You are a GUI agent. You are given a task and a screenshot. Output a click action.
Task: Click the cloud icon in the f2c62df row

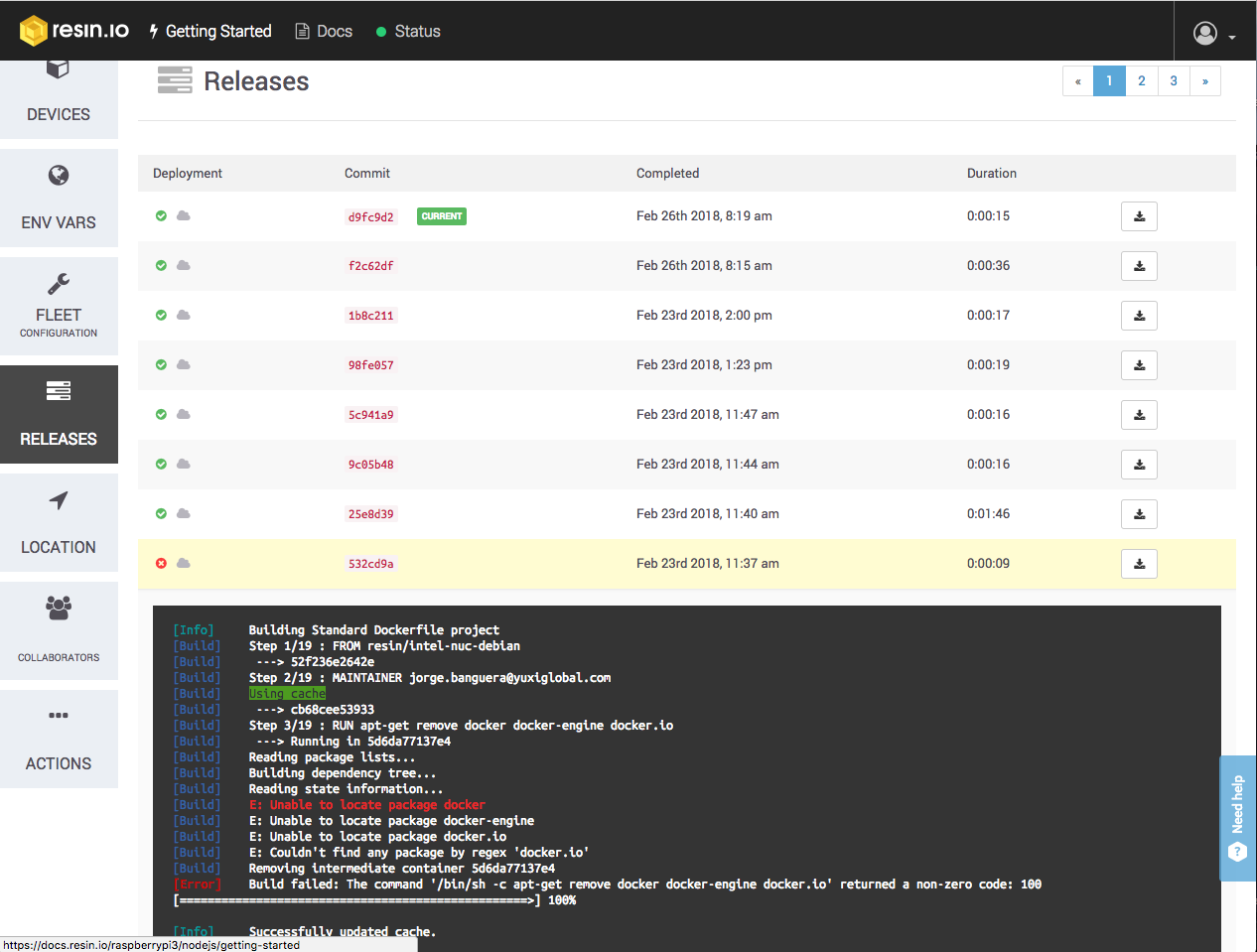184,265
